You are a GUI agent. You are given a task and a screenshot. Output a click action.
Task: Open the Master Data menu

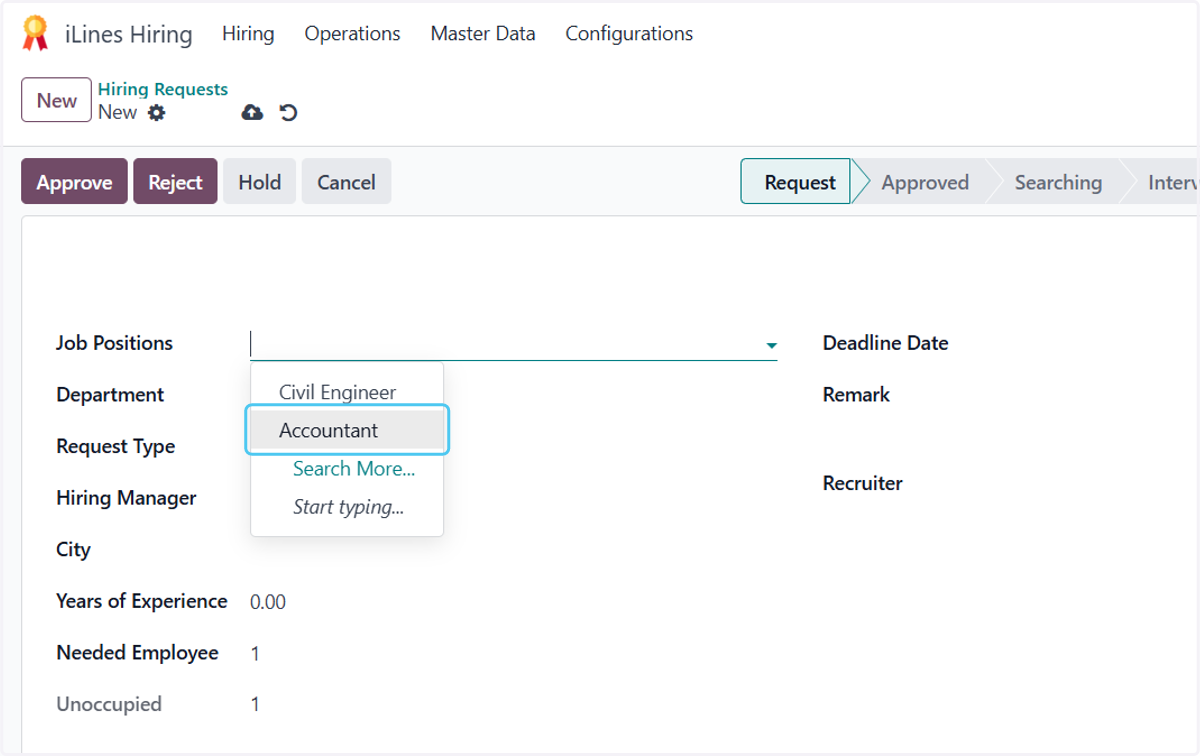483,33
